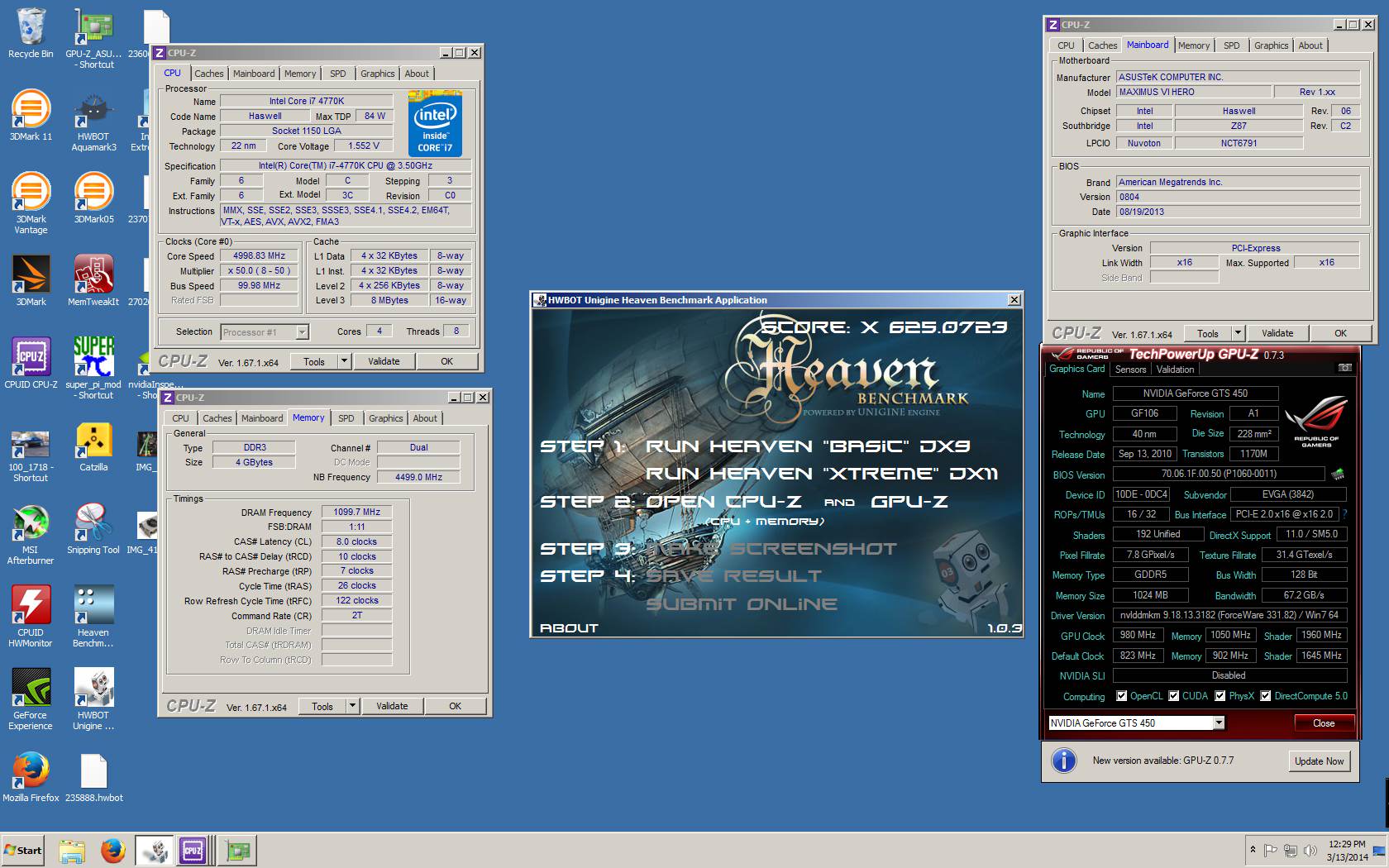
Task: Click Run Heaven "Xtreme" DX11
Action: point(822,474)
